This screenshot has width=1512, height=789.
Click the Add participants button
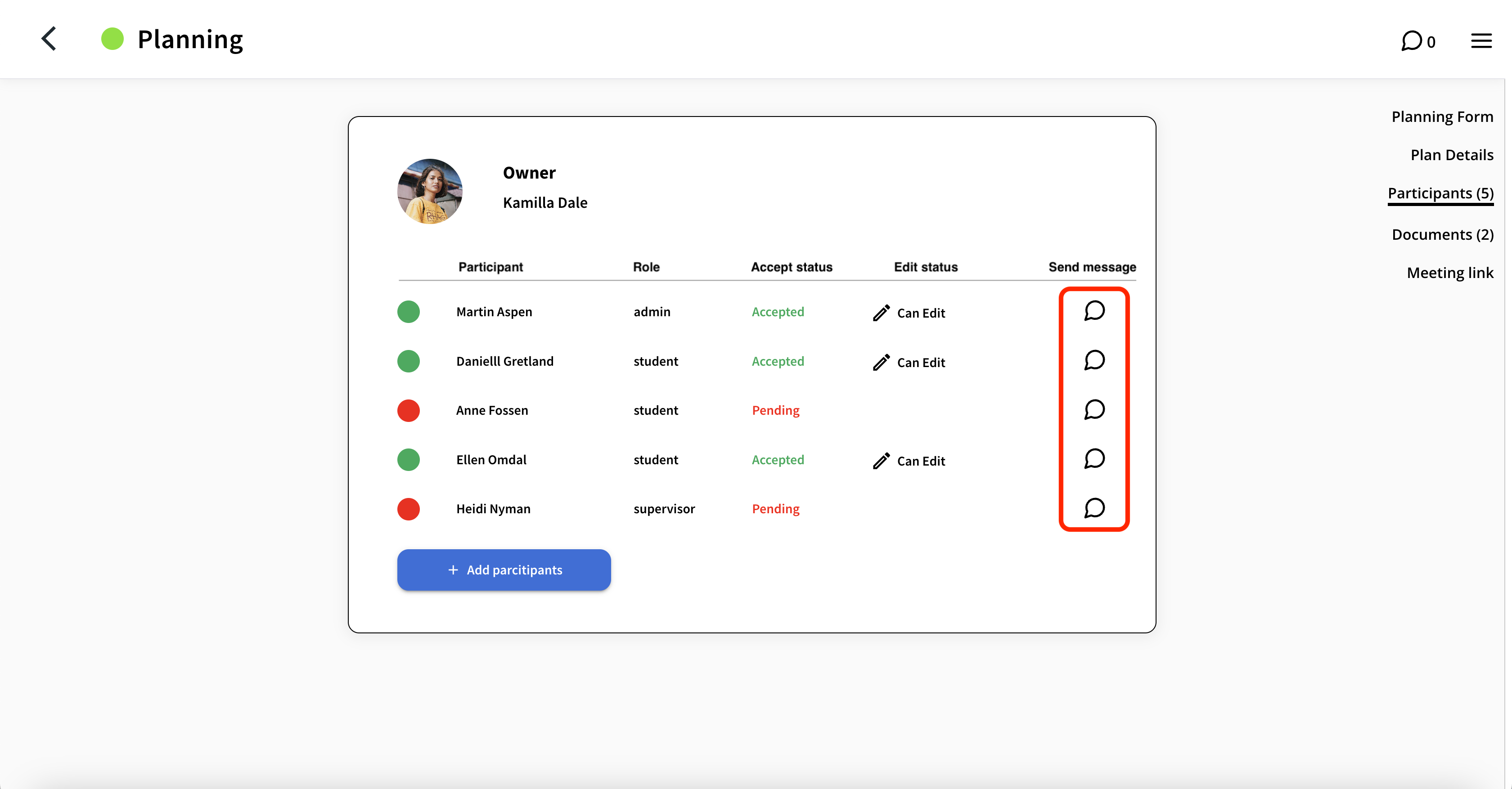(504, 569)
